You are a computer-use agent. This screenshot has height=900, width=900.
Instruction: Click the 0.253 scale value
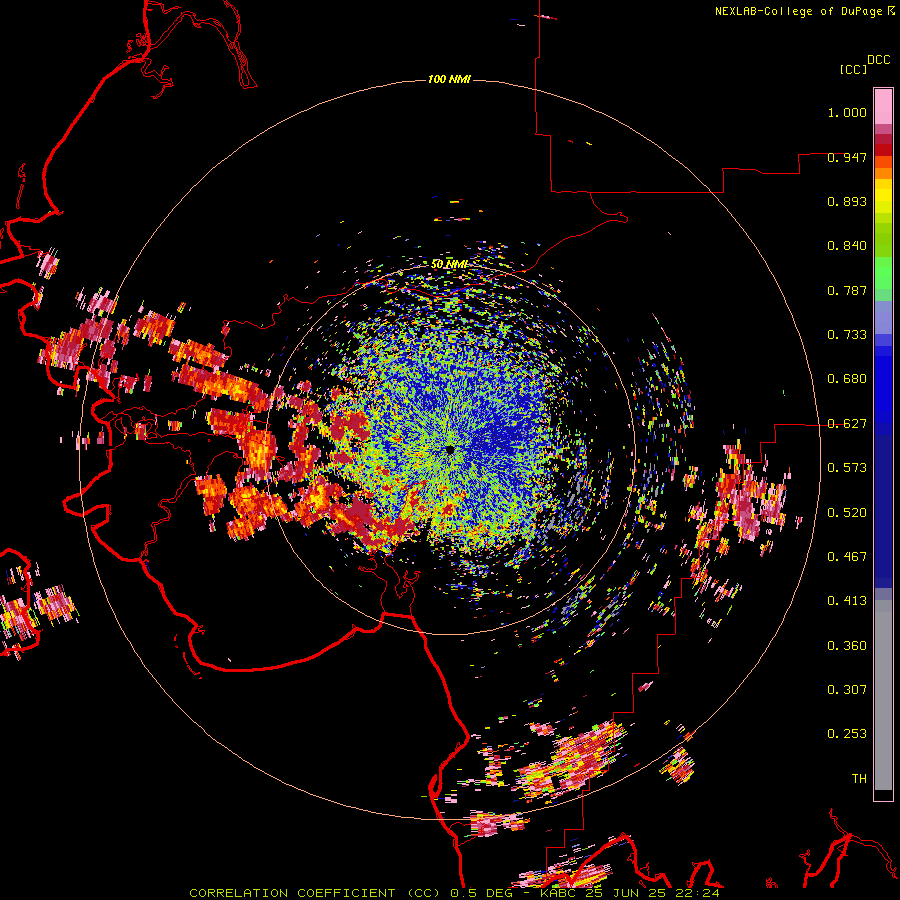coord(847,734)
